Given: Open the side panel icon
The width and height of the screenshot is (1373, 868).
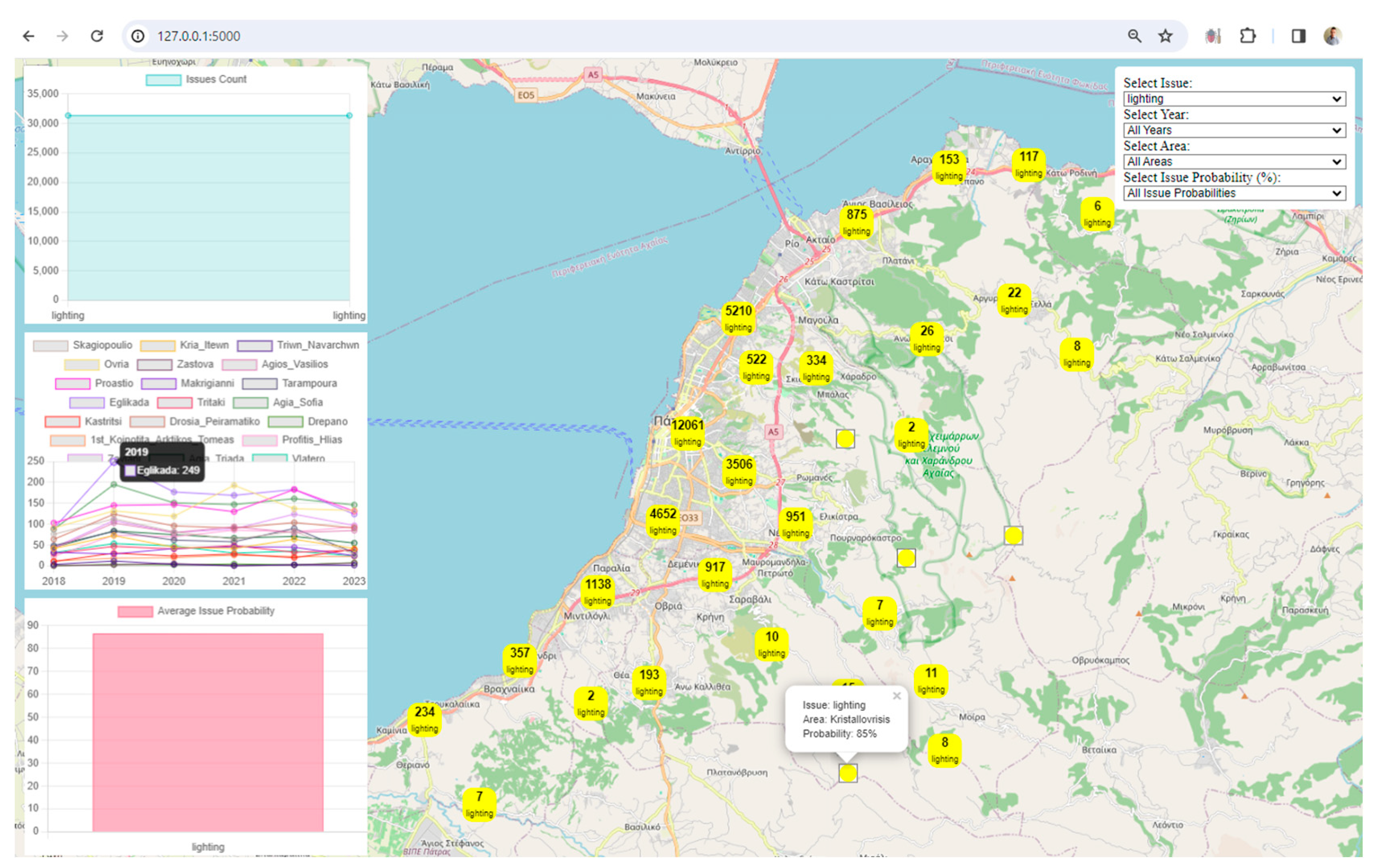Looking at the screenshot, I should pyautogui.click(x=1298, y=37).
